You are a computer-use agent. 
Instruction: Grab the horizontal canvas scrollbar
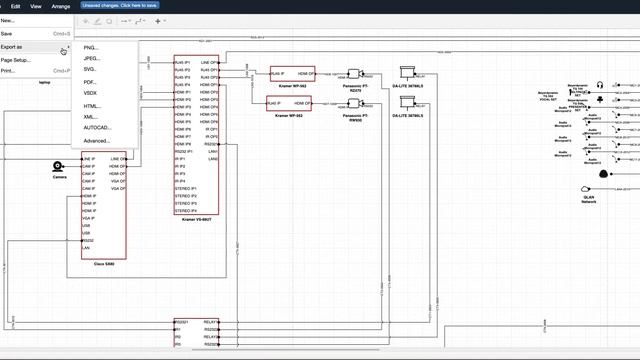tap(286, 349)
